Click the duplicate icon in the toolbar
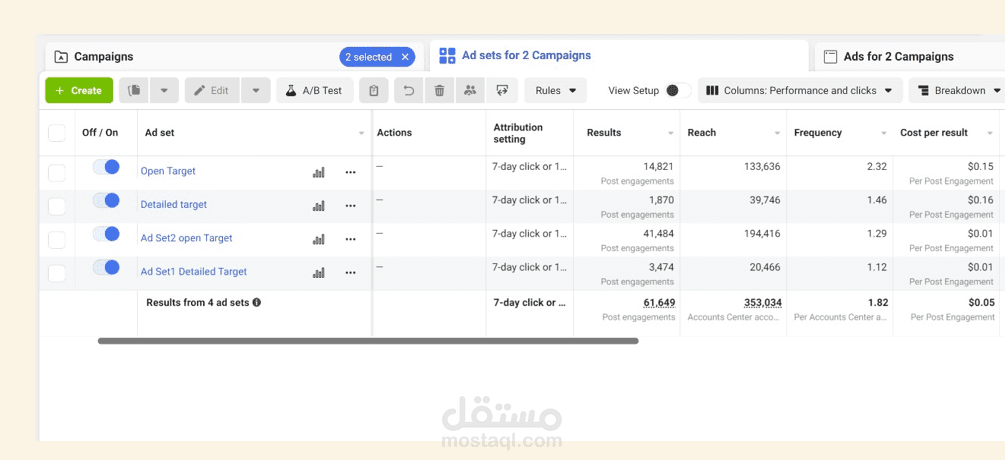1005x460 pixels. 134,90
